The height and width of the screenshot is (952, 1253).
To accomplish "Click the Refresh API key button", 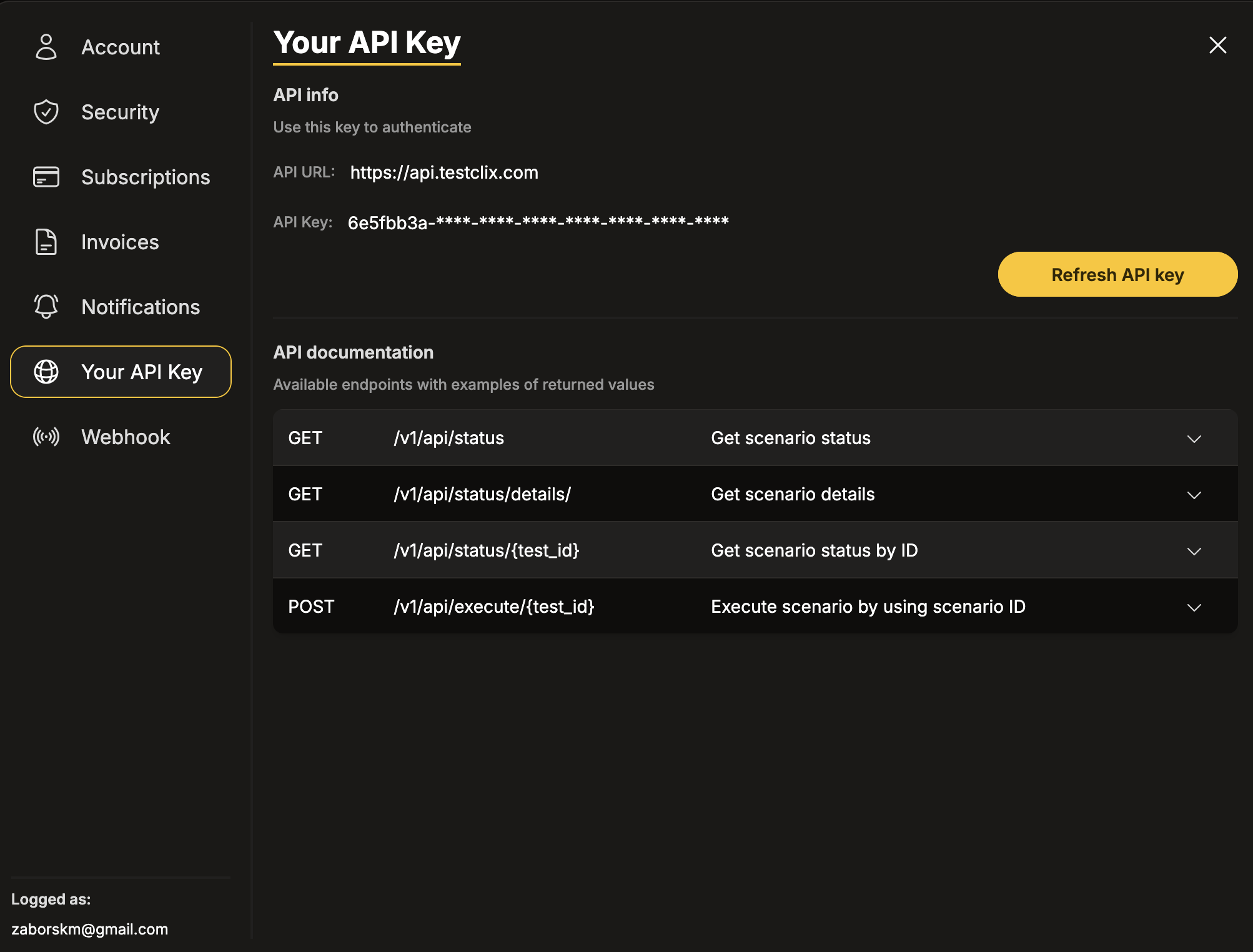I will tap(1117, 274).
